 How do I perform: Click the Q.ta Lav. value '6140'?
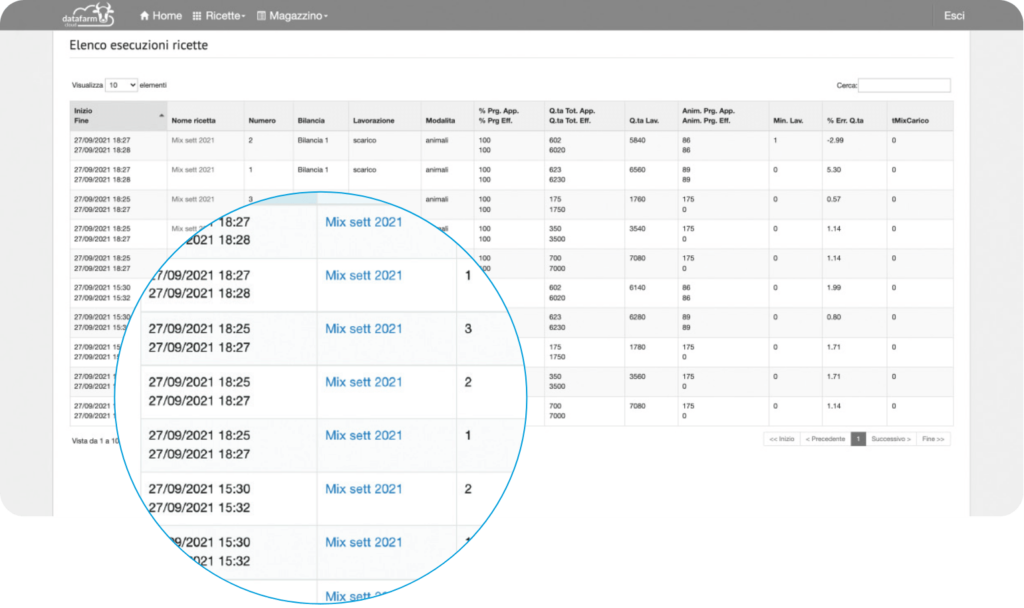point(637,287)
